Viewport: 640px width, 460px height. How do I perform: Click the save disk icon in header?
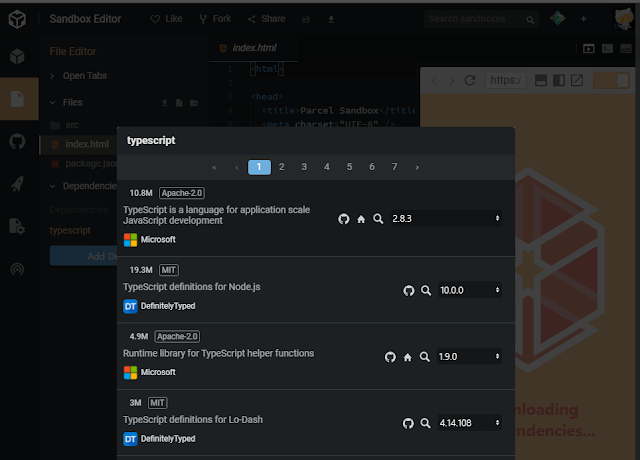[306, 19]
